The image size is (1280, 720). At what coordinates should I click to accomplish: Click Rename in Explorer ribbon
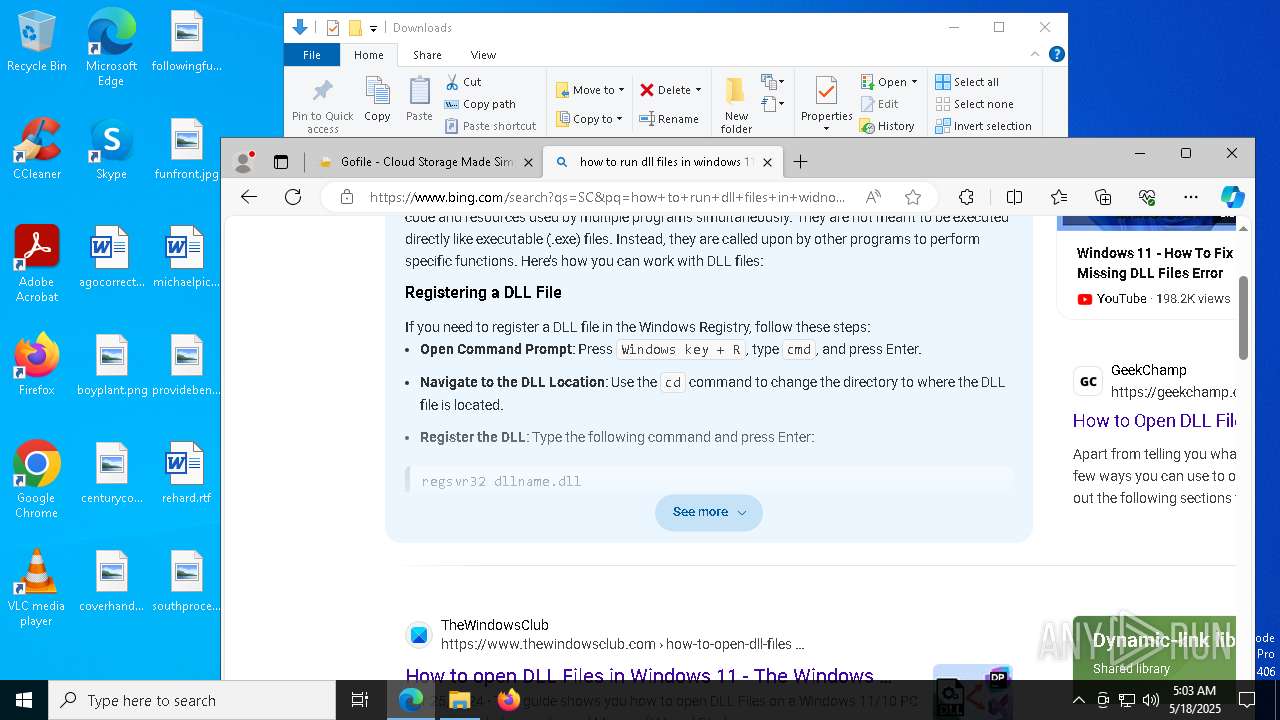[x=670, y=119]
